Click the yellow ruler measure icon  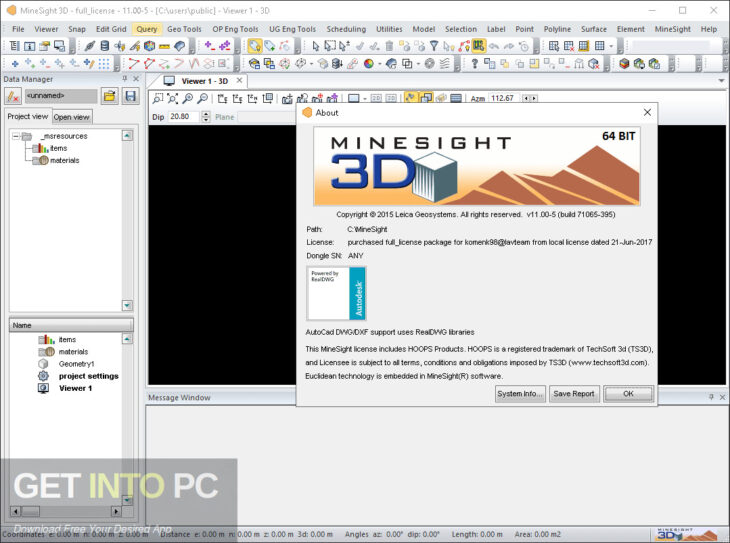(x=164, y=46)
